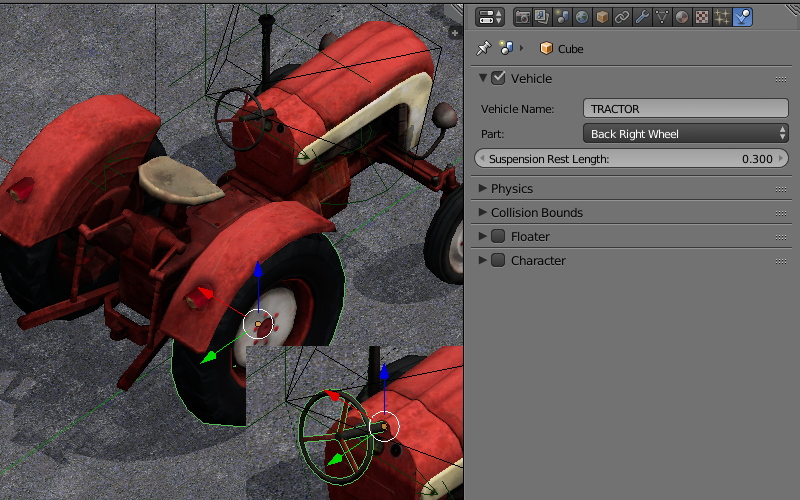Open the Scene tab in the properties header
Screen dimensions: 800x500
pos(562,17)
